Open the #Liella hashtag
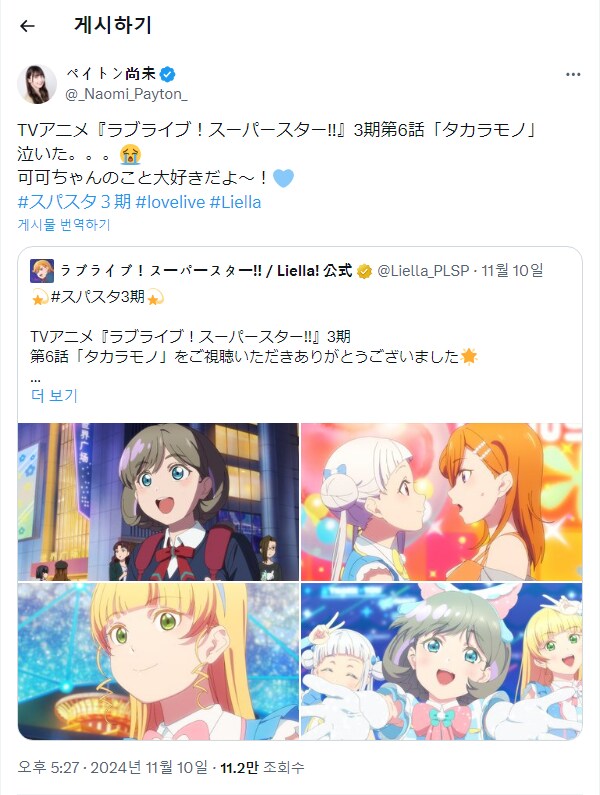 [x=235, y=202]
